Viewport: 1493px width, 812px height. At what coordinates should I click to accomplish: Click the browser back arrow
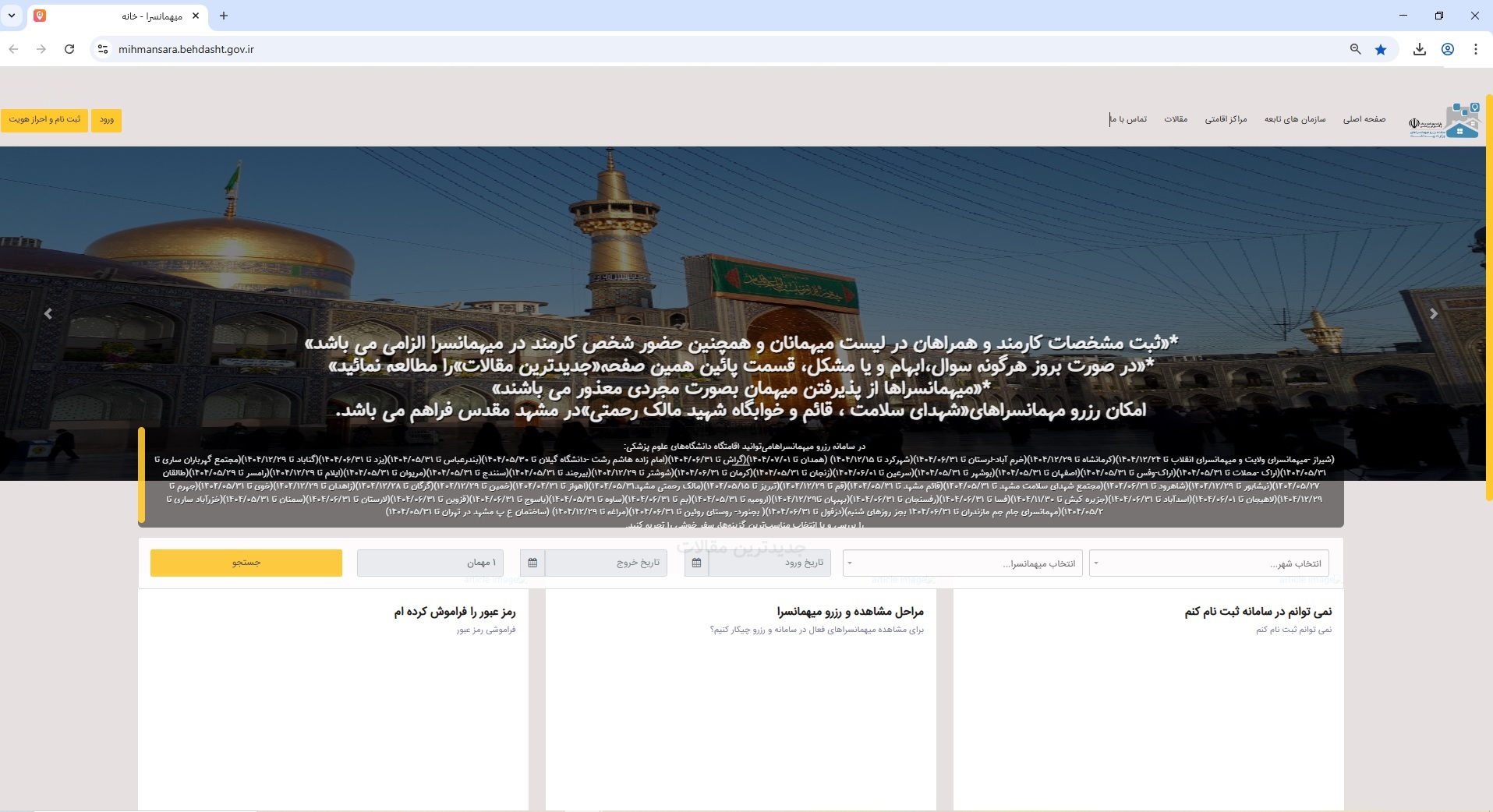pos(13,49)
